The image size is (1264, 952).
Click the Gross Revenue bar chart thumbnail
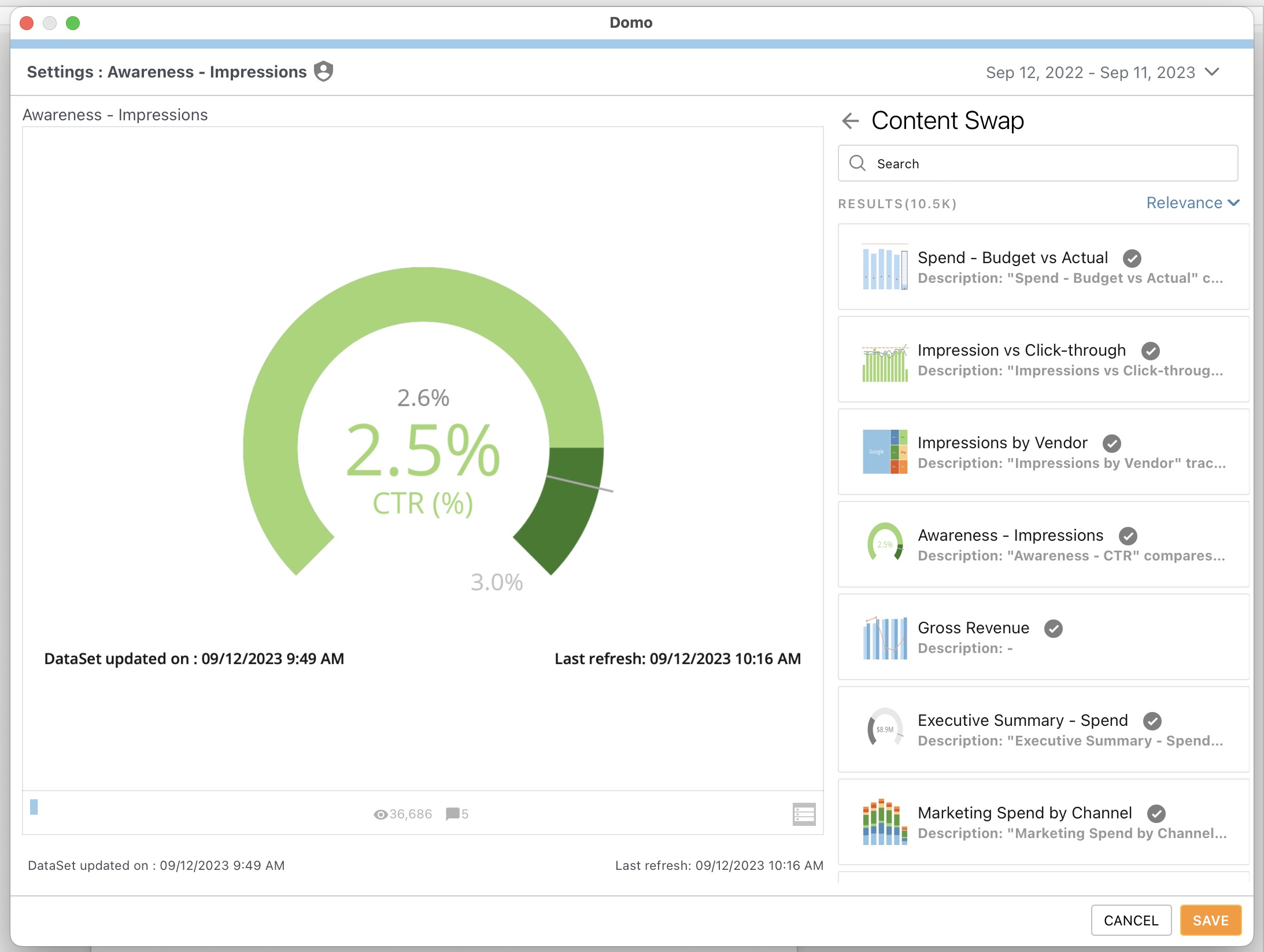pyautogui.click(x=886, y=638)
